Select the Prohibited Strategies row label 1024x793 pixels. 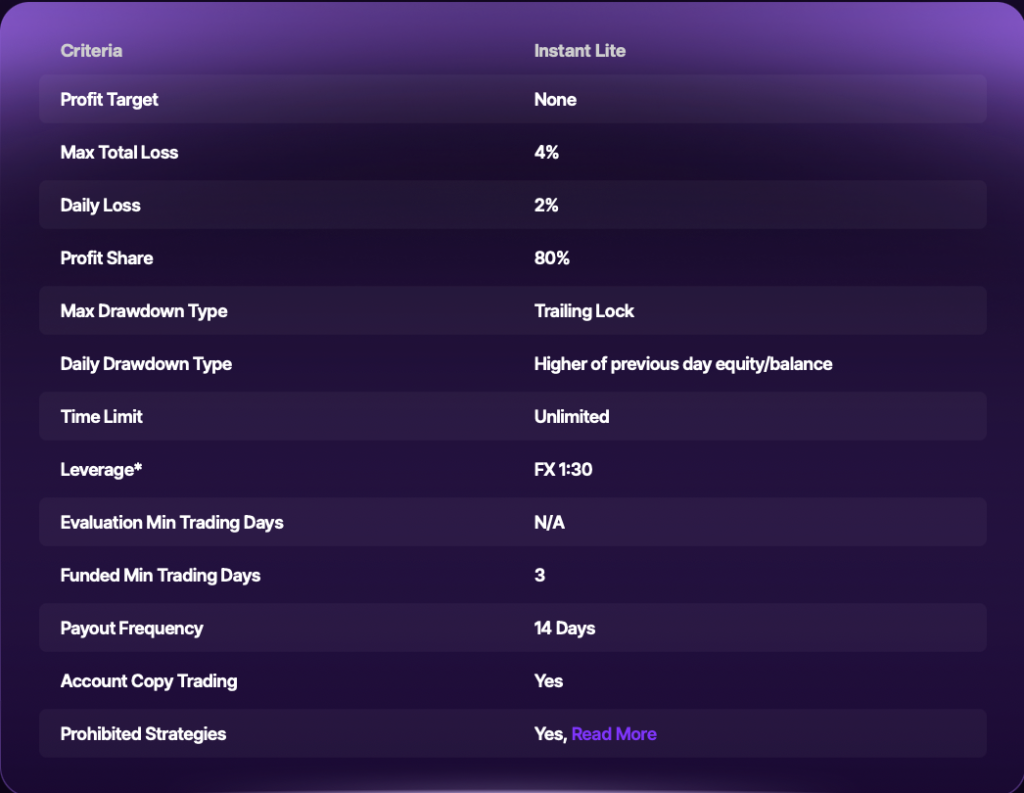click(143, 734)
